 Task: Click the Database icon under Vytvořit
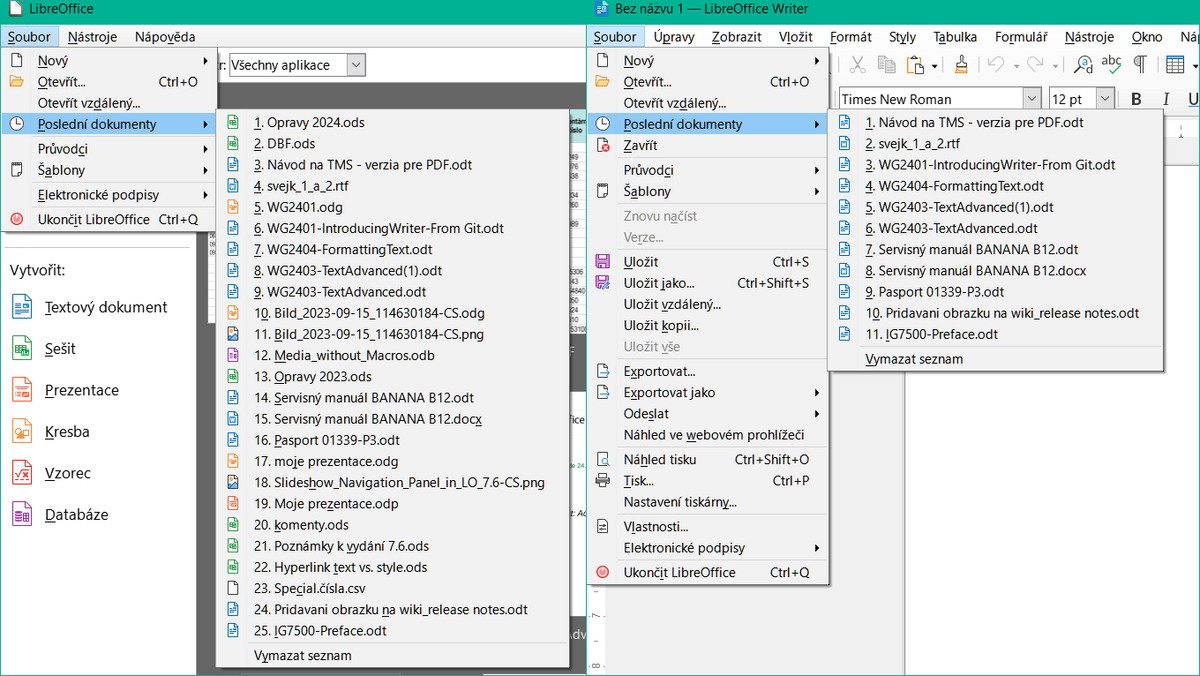click(x=22, y=515)
